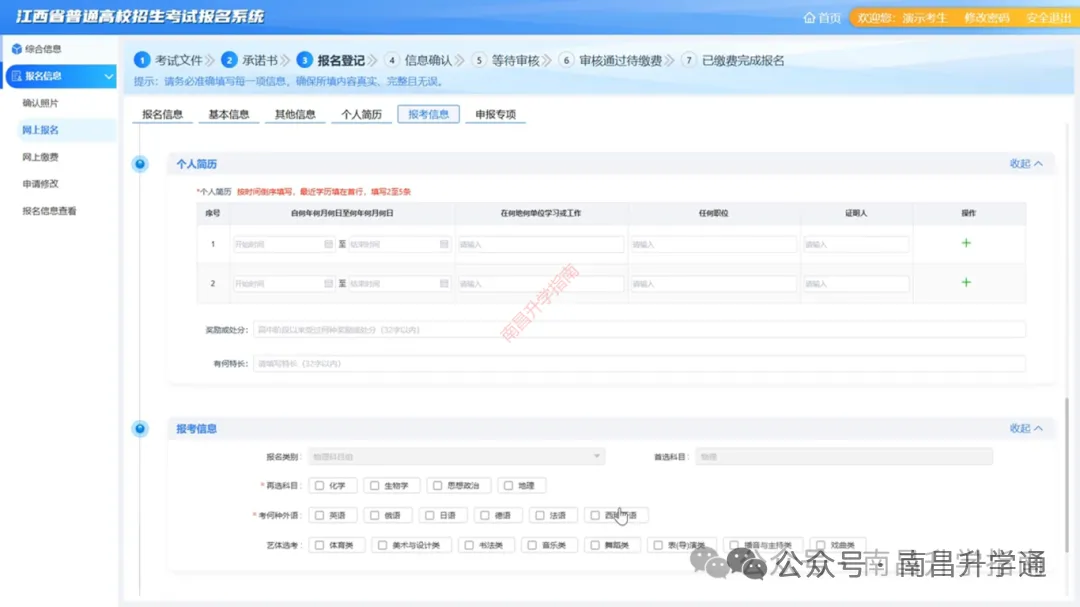
Task: Click step 4 circle 信息确认
Action: 391,61
